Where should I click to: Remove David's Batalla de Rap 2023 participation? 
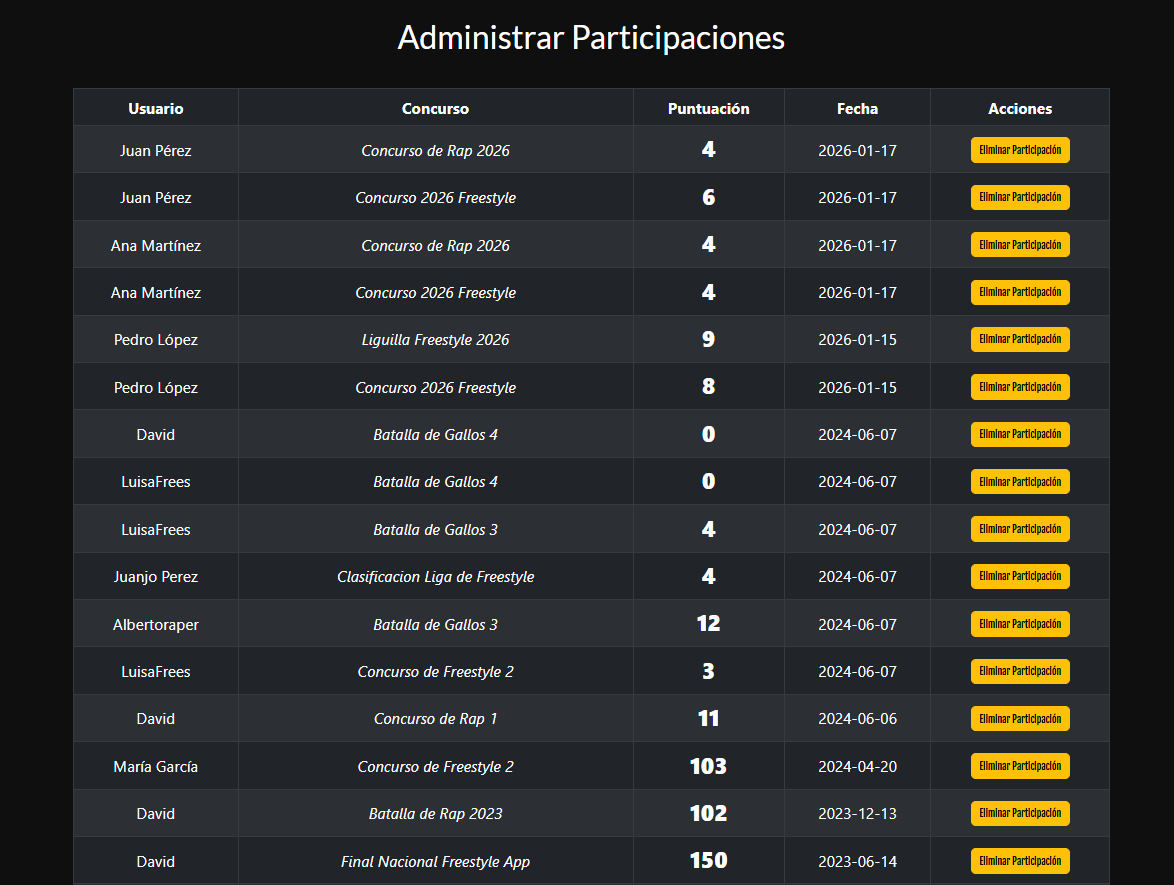1020,813
